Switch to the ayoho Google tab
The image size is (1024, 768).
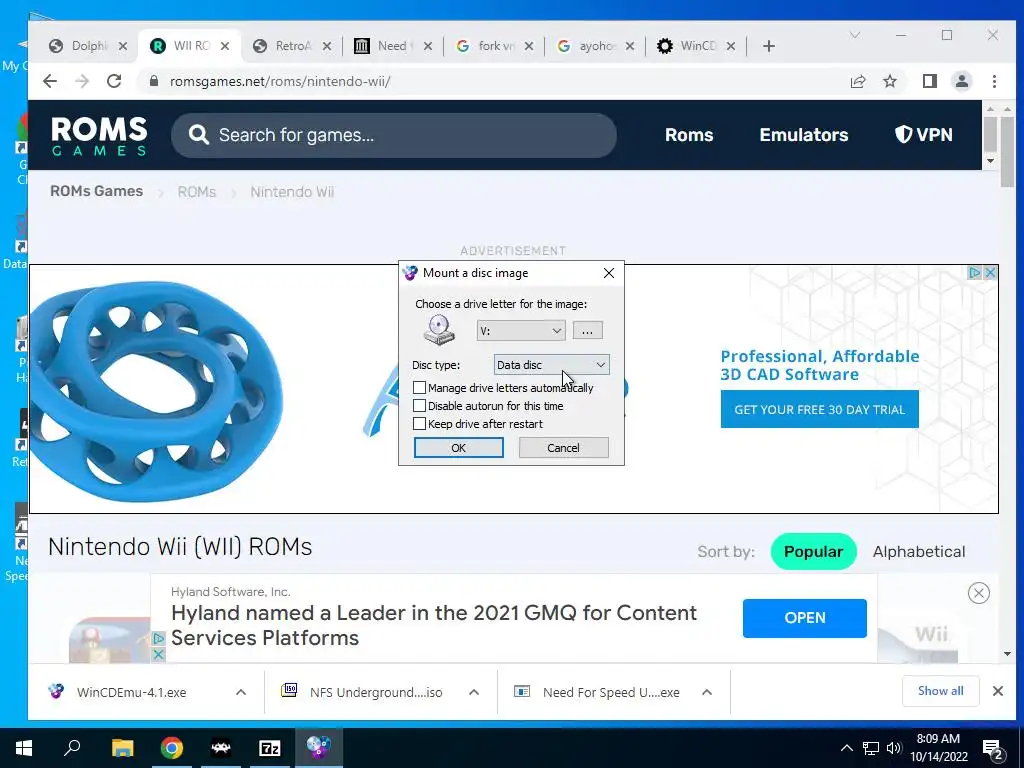point(596,46)
